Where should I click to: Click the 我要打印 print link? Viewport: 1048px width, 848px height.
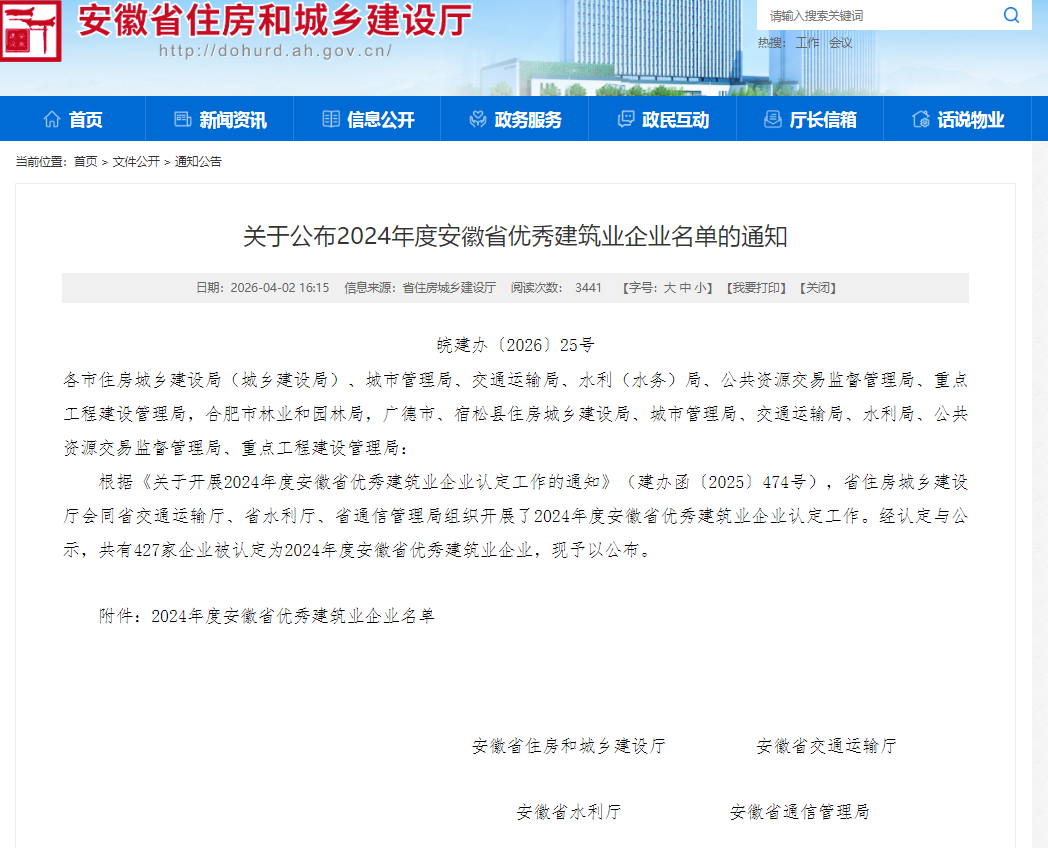click(x=756, y=288)
